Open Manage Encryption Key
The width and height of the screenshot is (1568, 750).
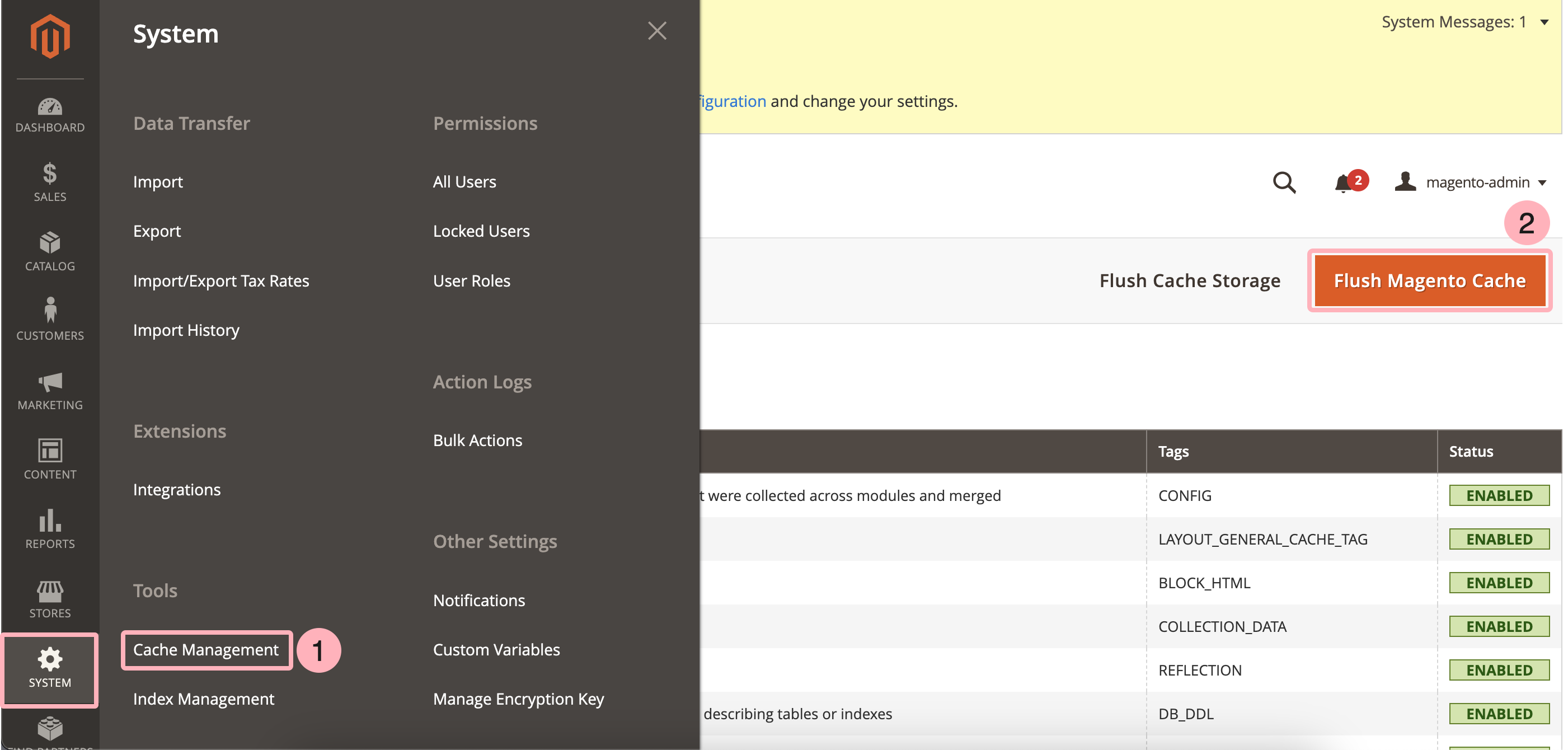tap(518, 699)
